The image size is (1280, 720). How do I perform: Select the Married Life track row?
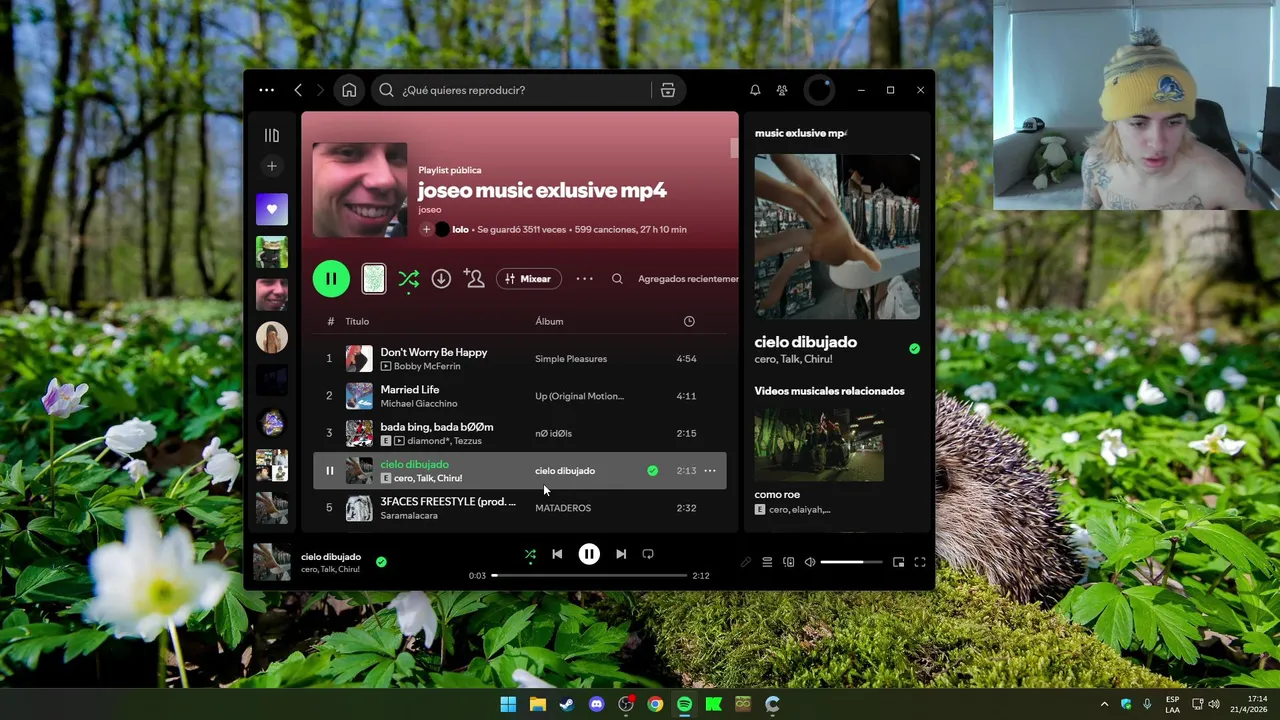click(520, 396)
